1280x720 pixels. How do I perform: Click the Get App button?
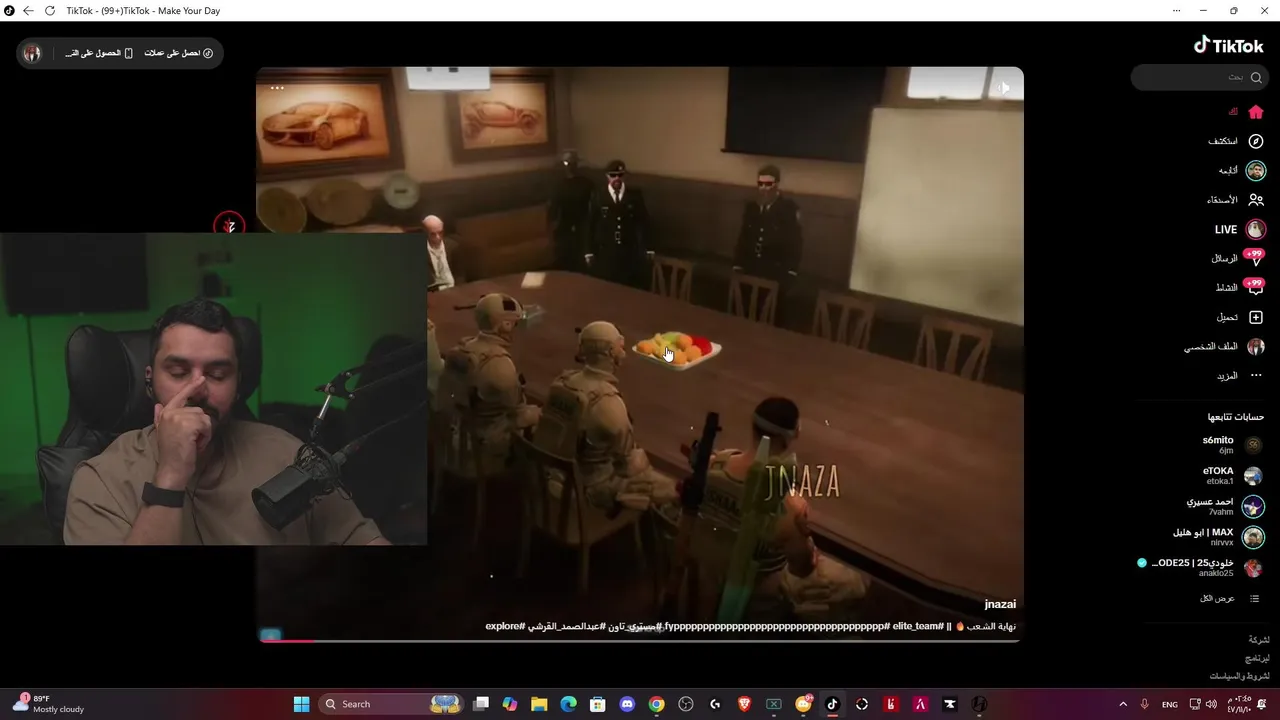point(99,53)
